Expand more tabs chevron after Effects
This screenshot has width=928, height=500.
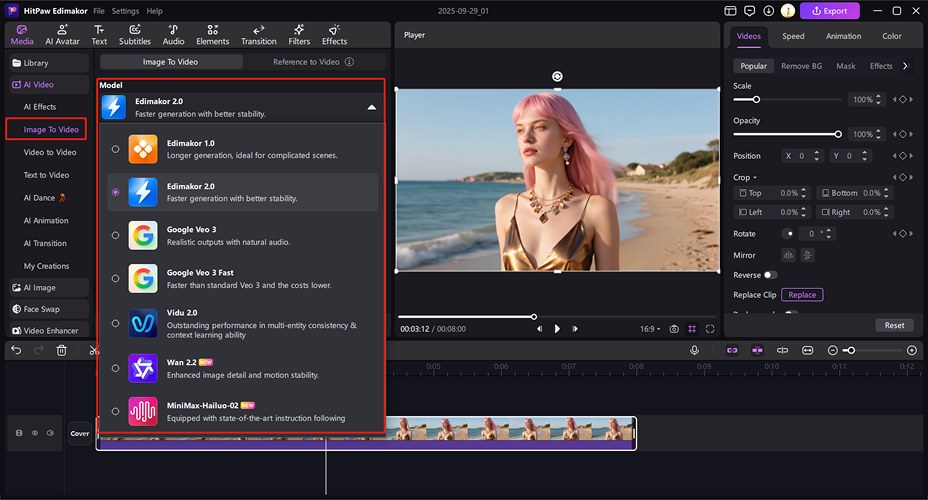[x=905, y=66]
